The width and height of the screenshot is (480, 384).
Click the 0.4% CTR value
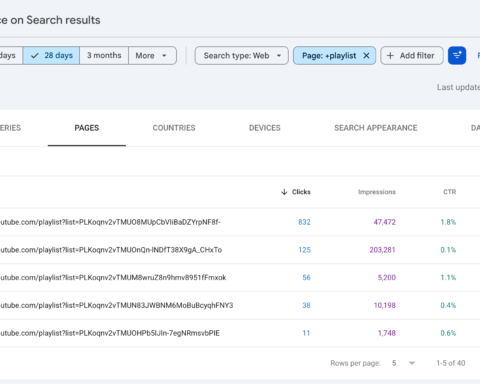coord(448,305)
